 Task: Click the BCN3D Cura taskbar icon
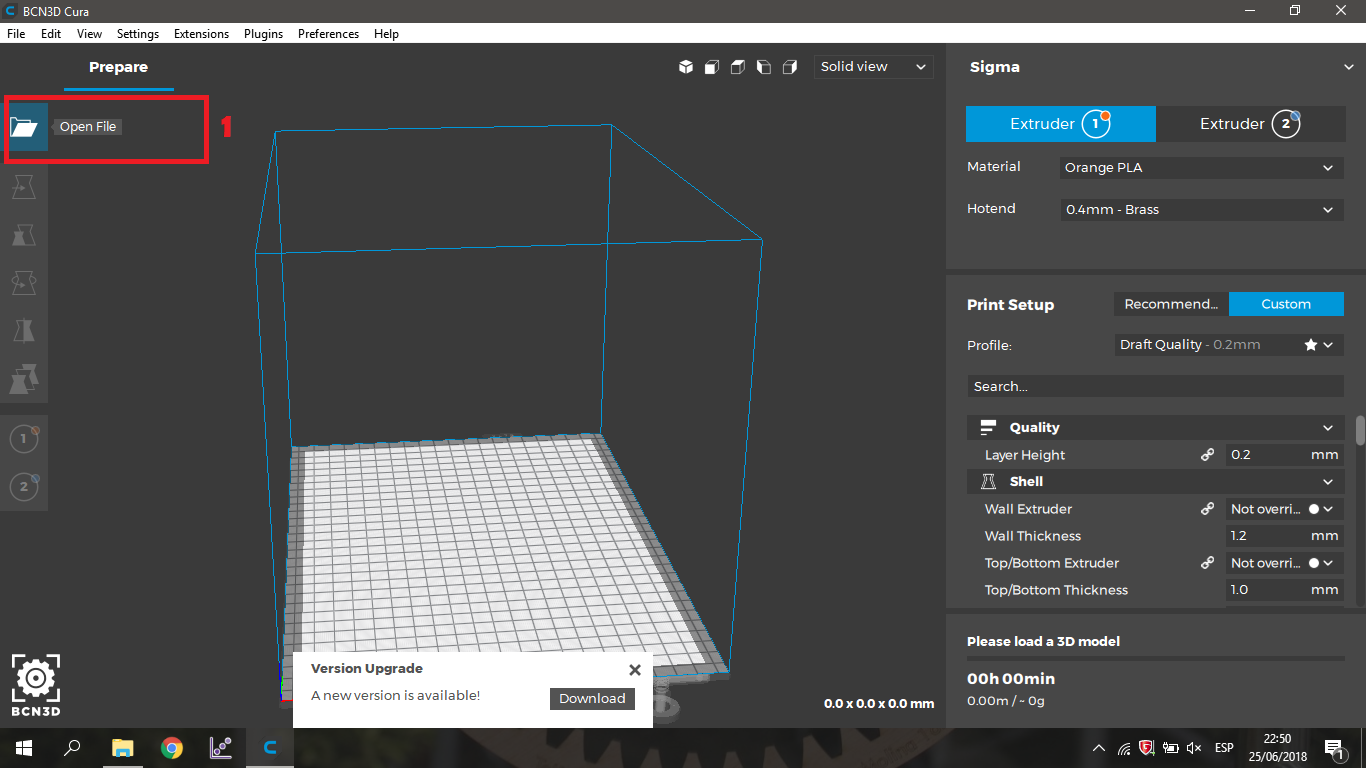point(269,748)
